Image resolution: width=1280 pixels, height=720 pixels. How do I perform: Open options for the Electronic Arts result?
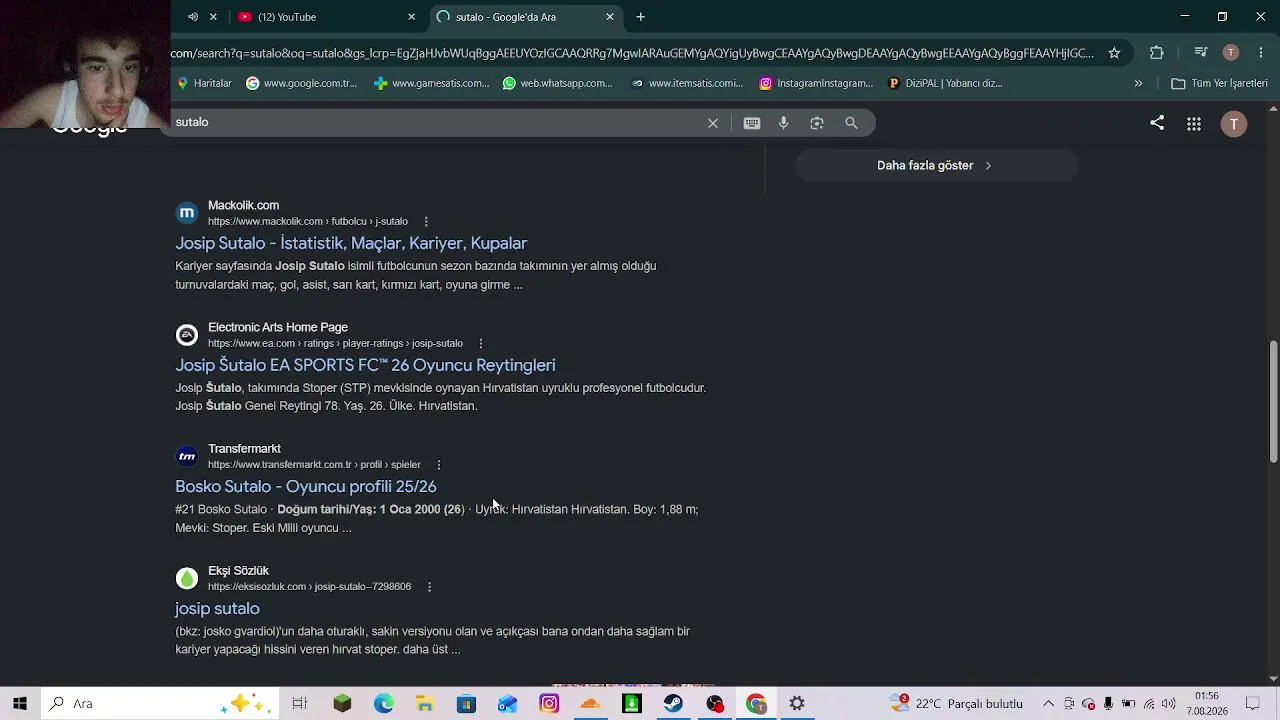(481, 343)
